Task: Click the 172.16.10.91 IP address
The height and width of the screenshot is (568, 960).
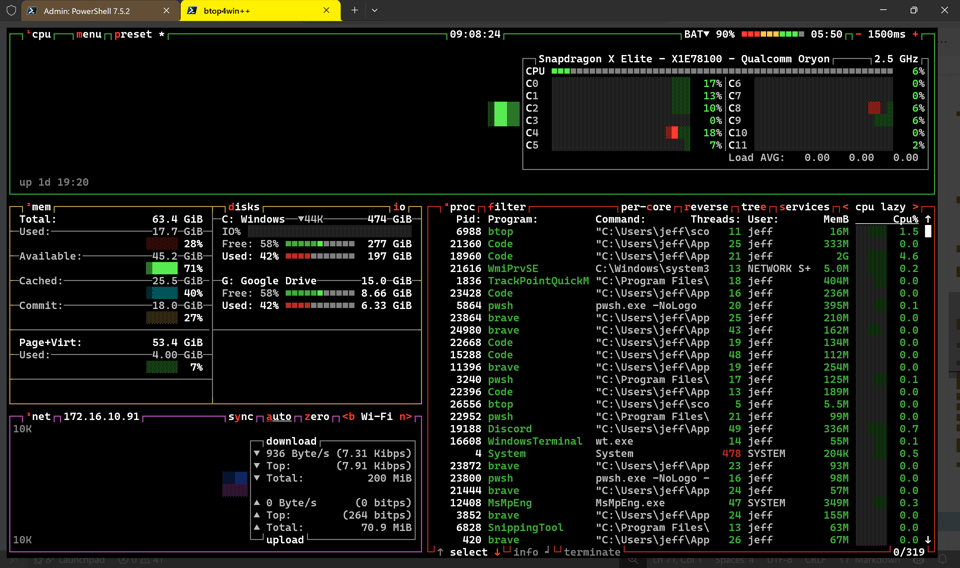Action: 101,416
